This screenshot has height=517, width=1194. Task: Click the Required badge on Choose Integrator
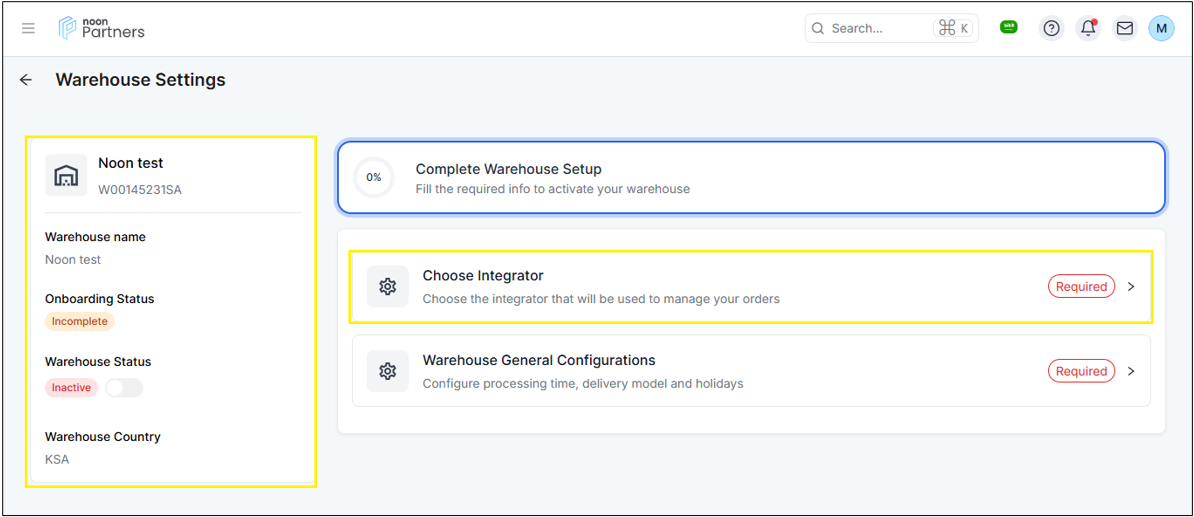(x=1081, y=287)
